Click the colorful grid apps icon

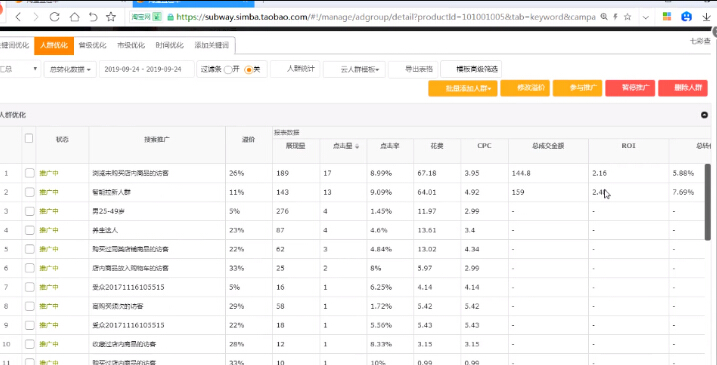coord(667,16)
